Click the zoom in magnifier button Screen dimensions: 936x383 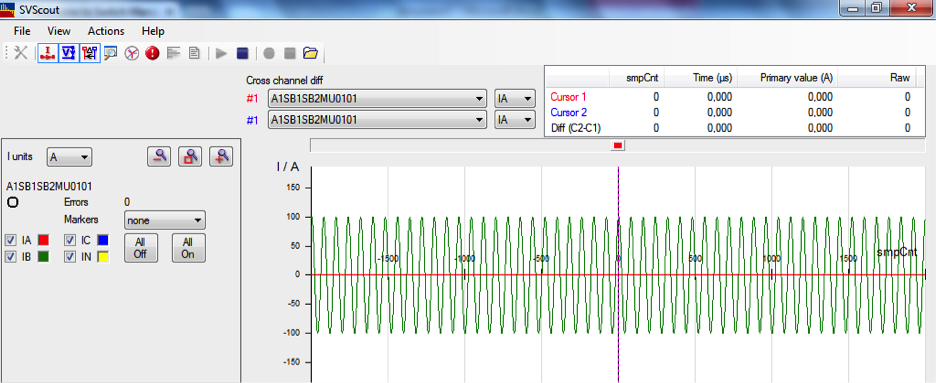point(220,157)
